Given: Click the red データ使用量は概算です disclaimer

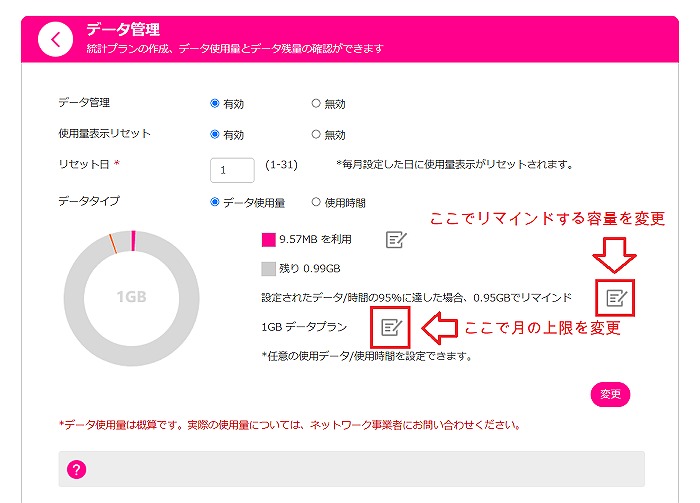Looking at the screenshot, I should [x=290, y=424].
